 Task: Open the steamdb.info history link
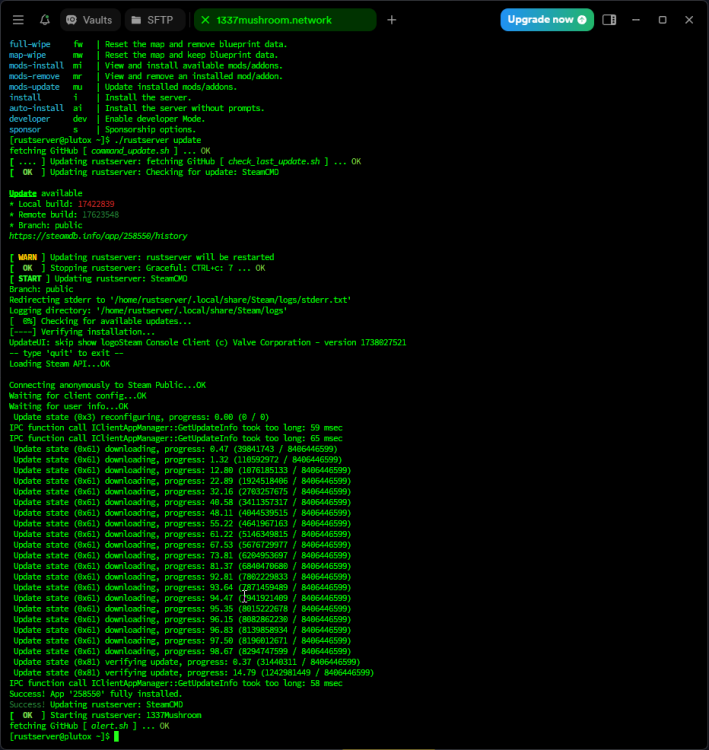[98, 236]
